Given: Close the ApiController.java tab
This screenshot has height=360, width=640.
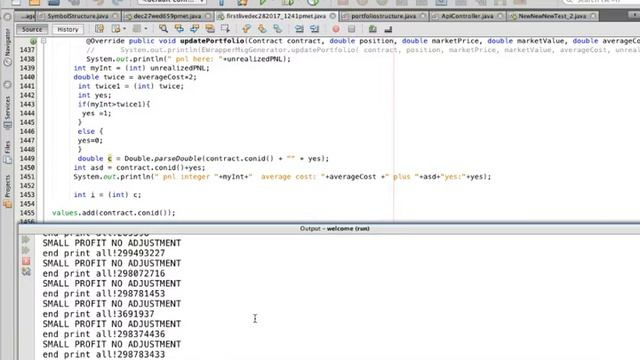Looking at the screenshot, I should (x=500, y=16).
